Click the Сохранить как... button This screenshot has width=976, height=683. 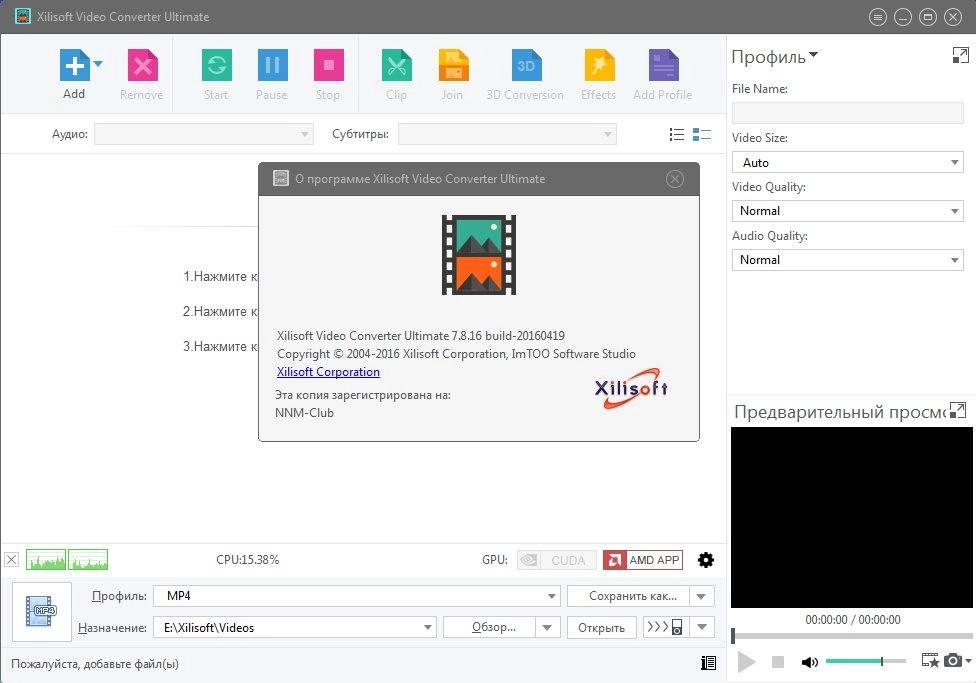click(628, 596)
